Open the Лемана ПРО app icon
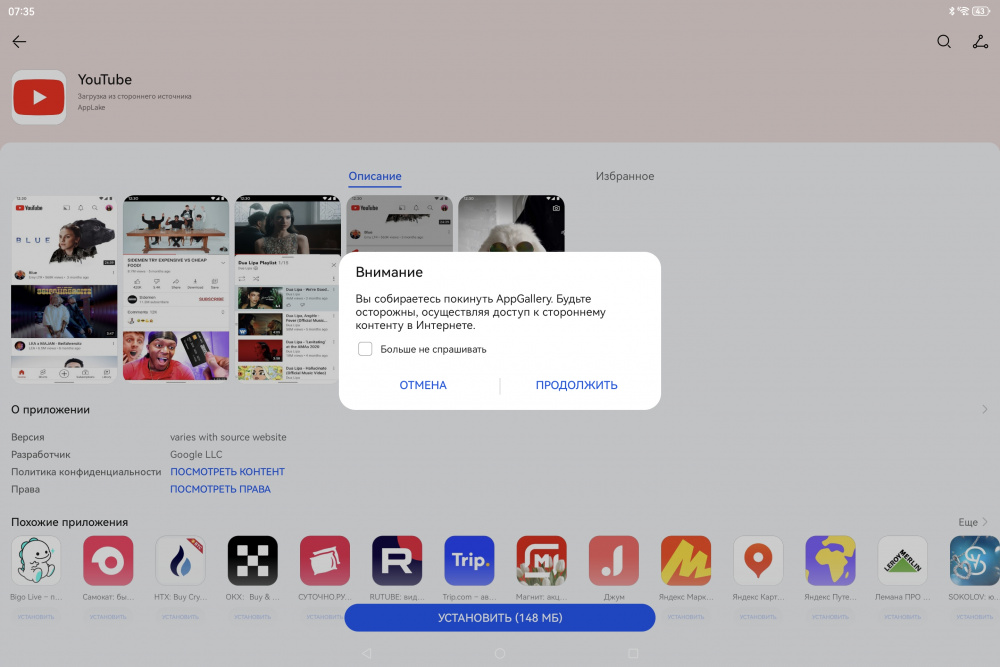The height and width of the screenshot is (667, 1000). coord(902,561)
